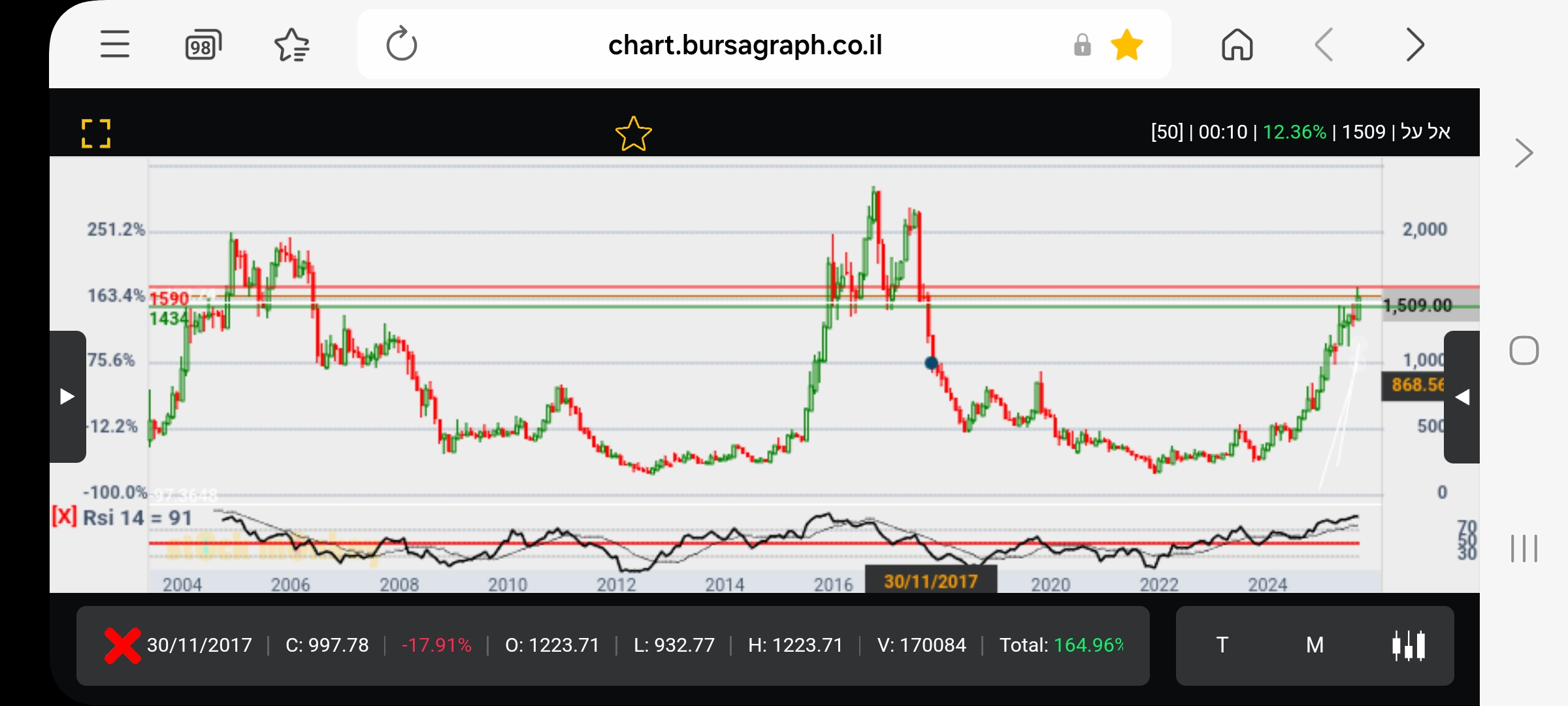Close the data bar with red X
The height and width of the screenshot is (706, 1568).
tap(122, 645)
